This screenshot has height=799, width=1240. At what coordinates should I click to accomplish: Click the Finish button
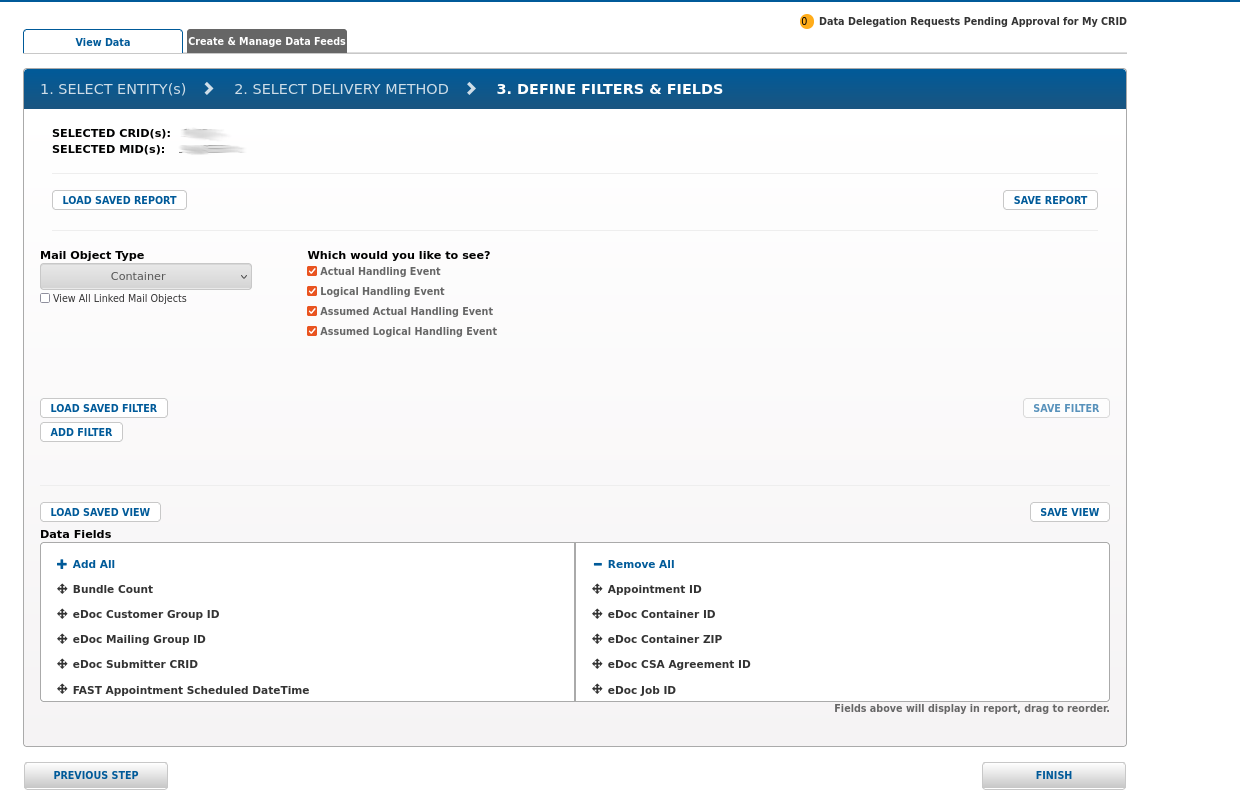pos(1054,775)
